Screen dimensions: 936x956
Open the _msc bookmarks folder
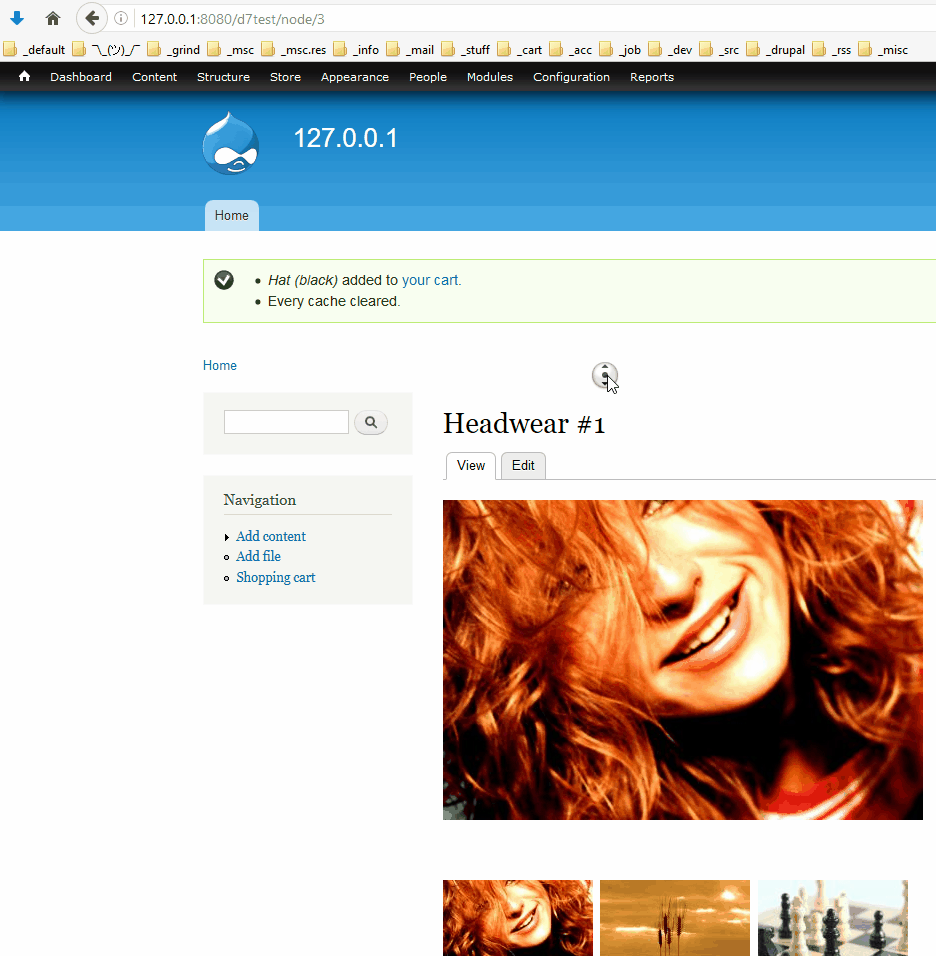(x=230, y=50)
